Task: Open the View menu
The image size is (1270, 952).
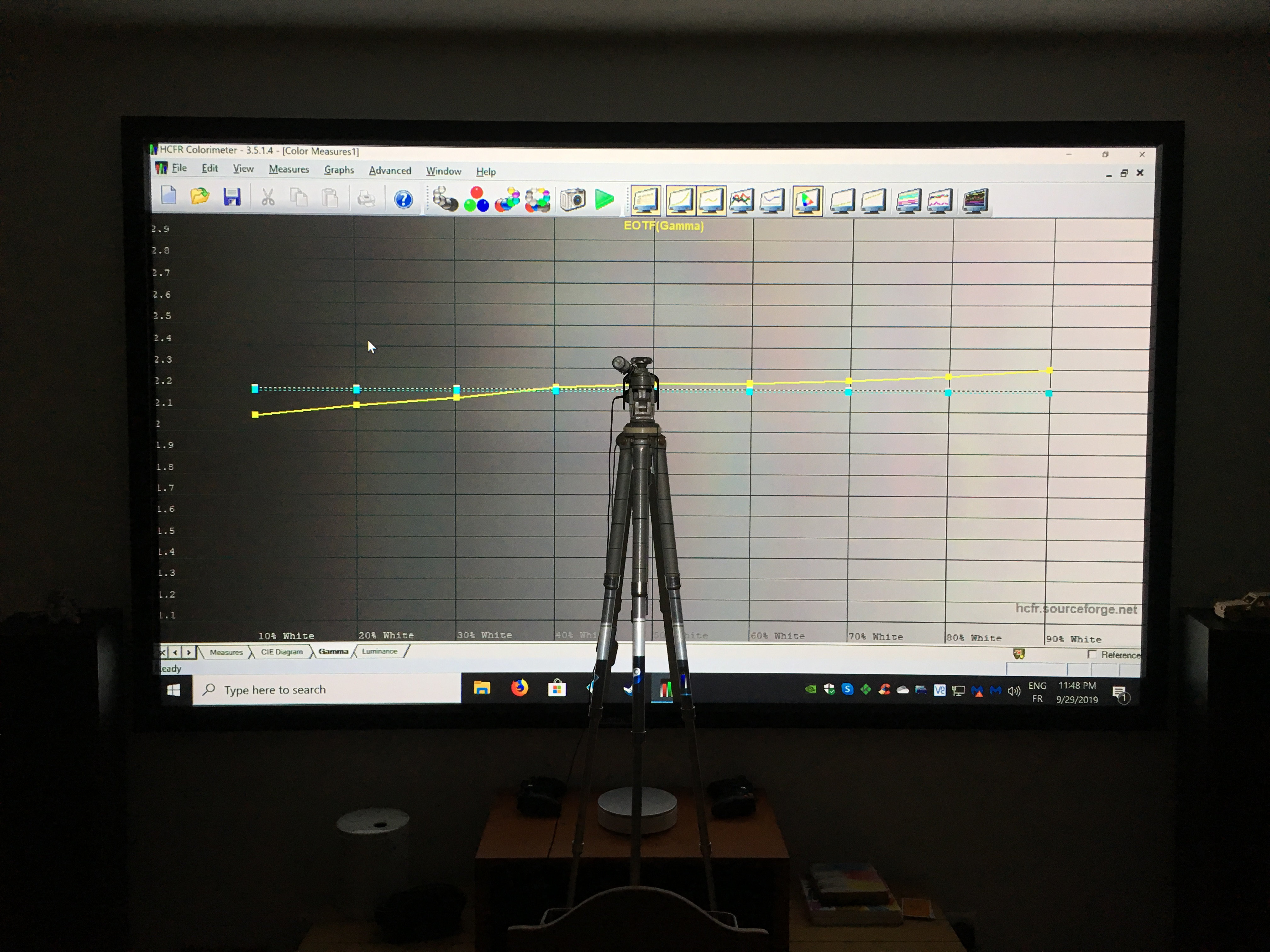Action: coord(243,169)
